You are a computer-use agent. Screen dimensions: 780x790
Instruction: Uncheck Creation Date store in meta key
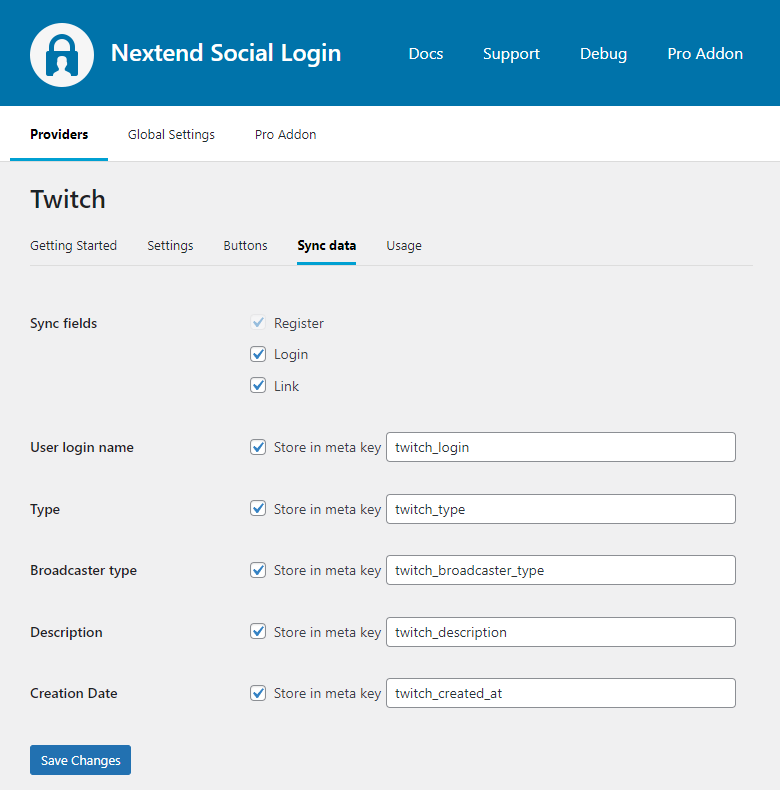258,693
